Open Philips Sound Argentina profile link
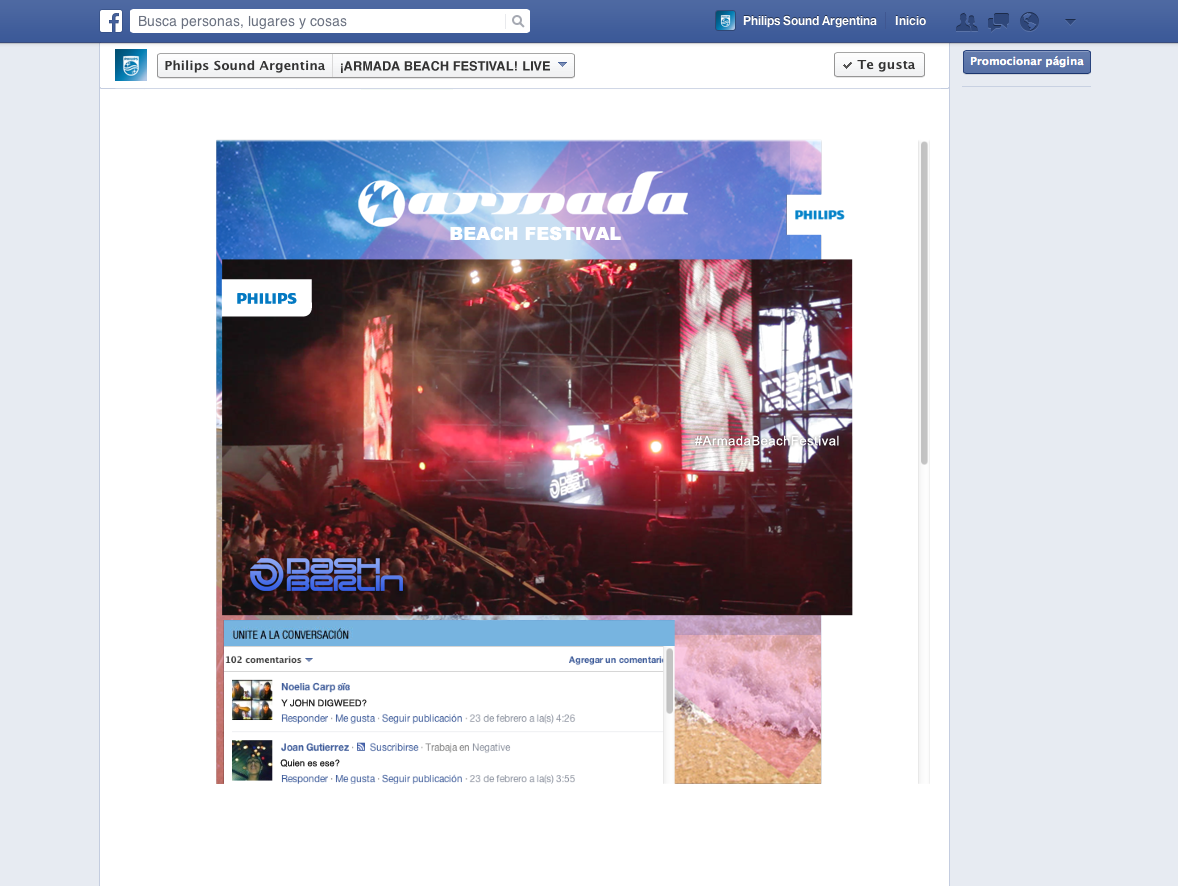Screen dimensions: 1178x886 point(809,21)
